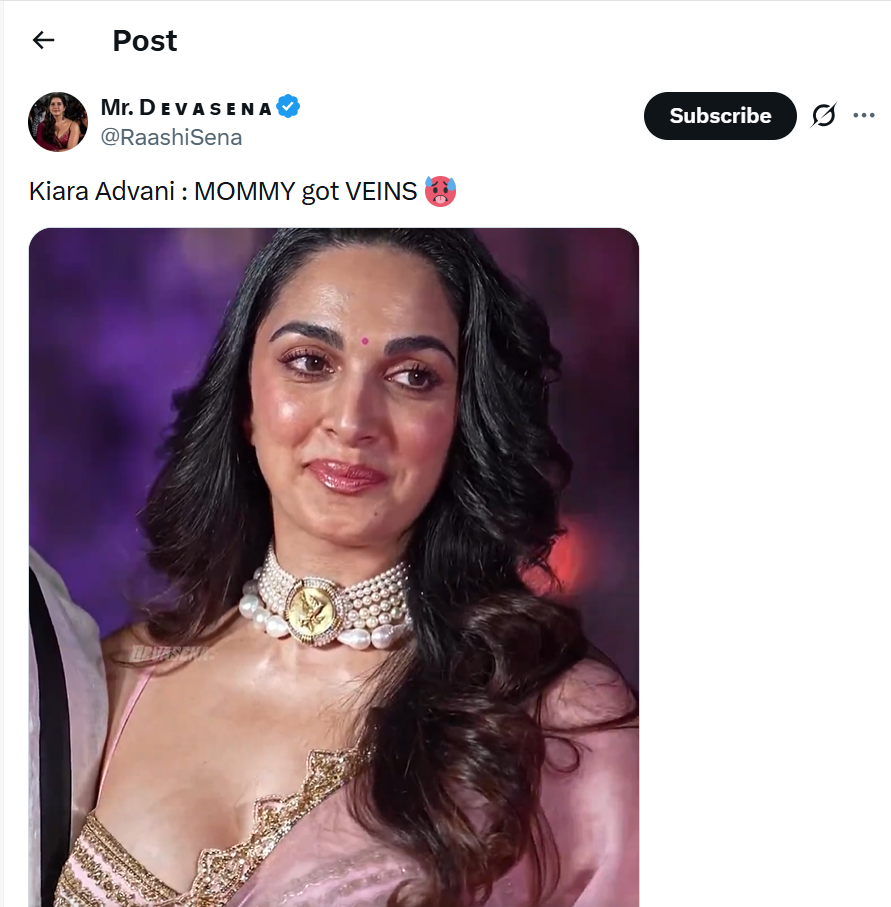Click the Grok explain-post icon
Viewport: 891px width, 907px height.
coord(823,116)
